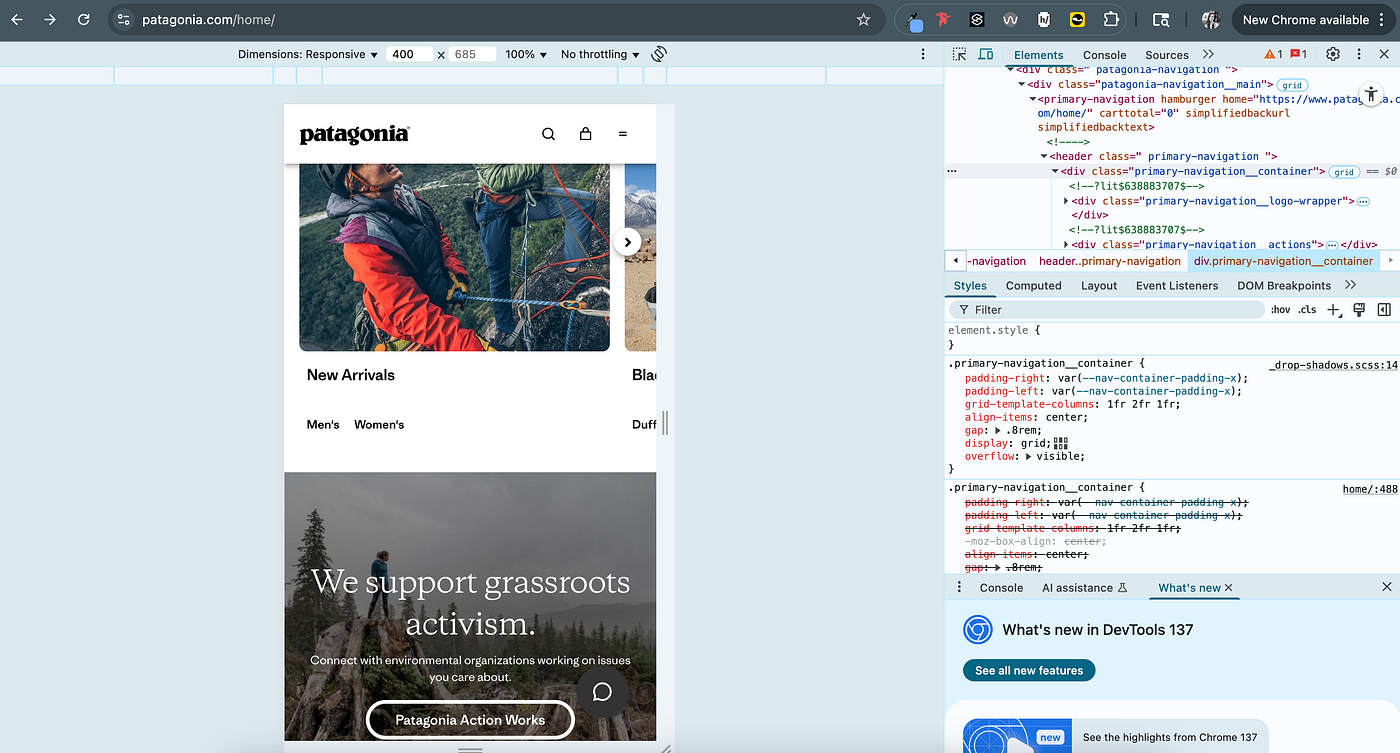Open the black S-logo extension
The image size is (1400, 753).
coord(977,19)
